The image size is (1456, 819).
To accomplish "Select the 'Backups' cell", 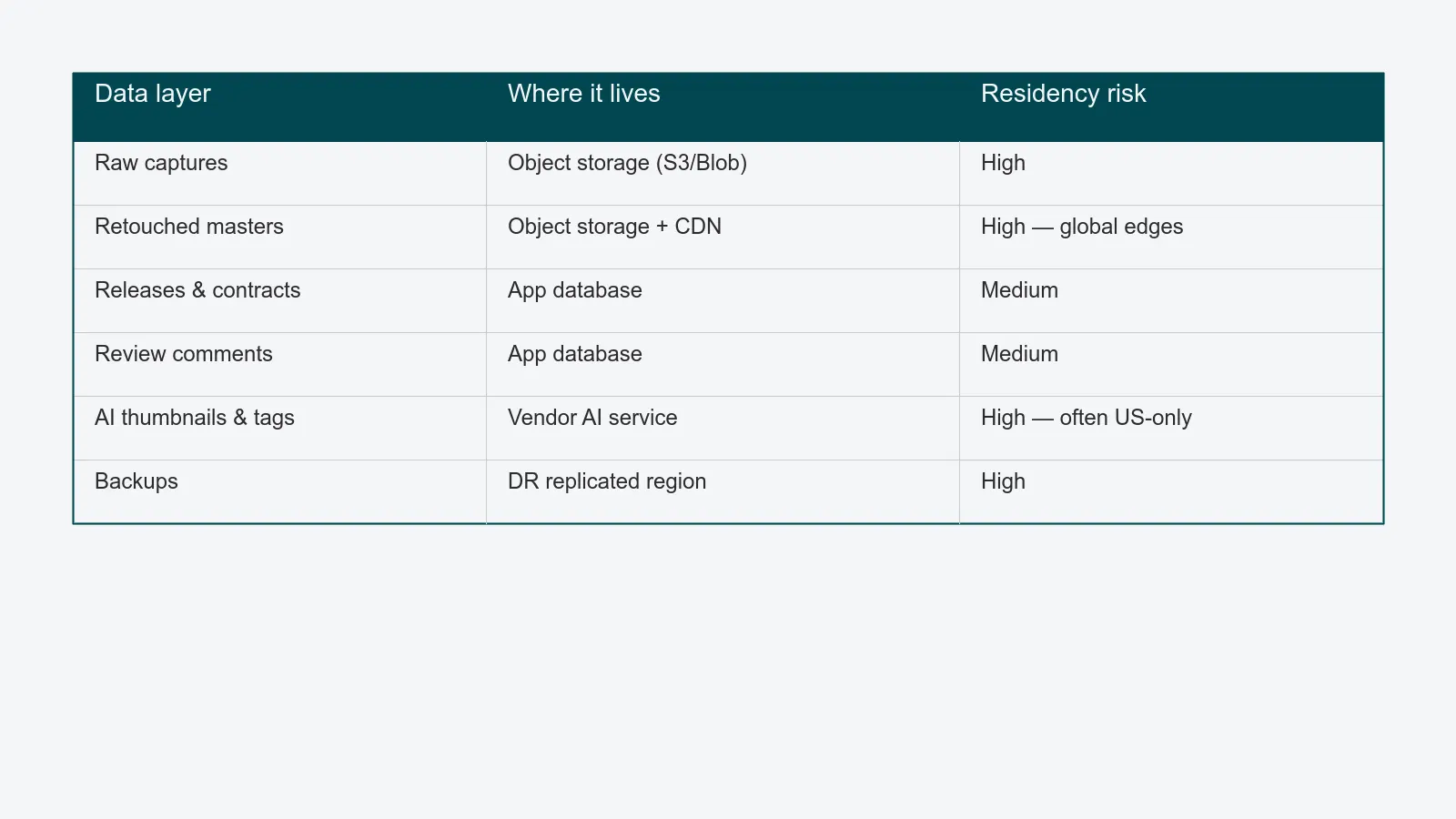I will (x=279, y=491).
